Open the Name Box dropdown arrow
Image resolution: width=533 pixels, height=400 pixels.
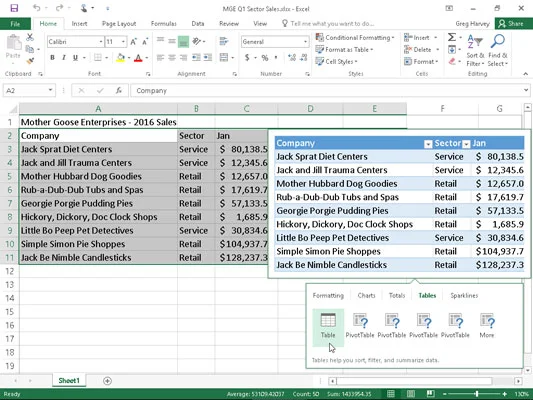50,90
